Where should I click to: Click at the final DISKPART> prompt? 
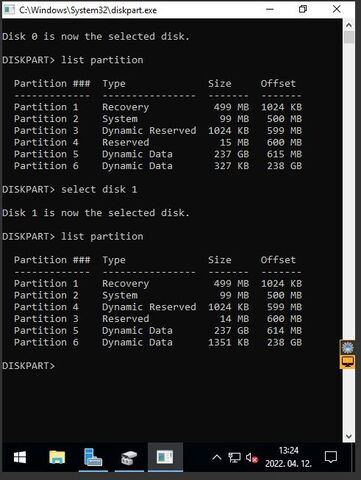[28, 366]
